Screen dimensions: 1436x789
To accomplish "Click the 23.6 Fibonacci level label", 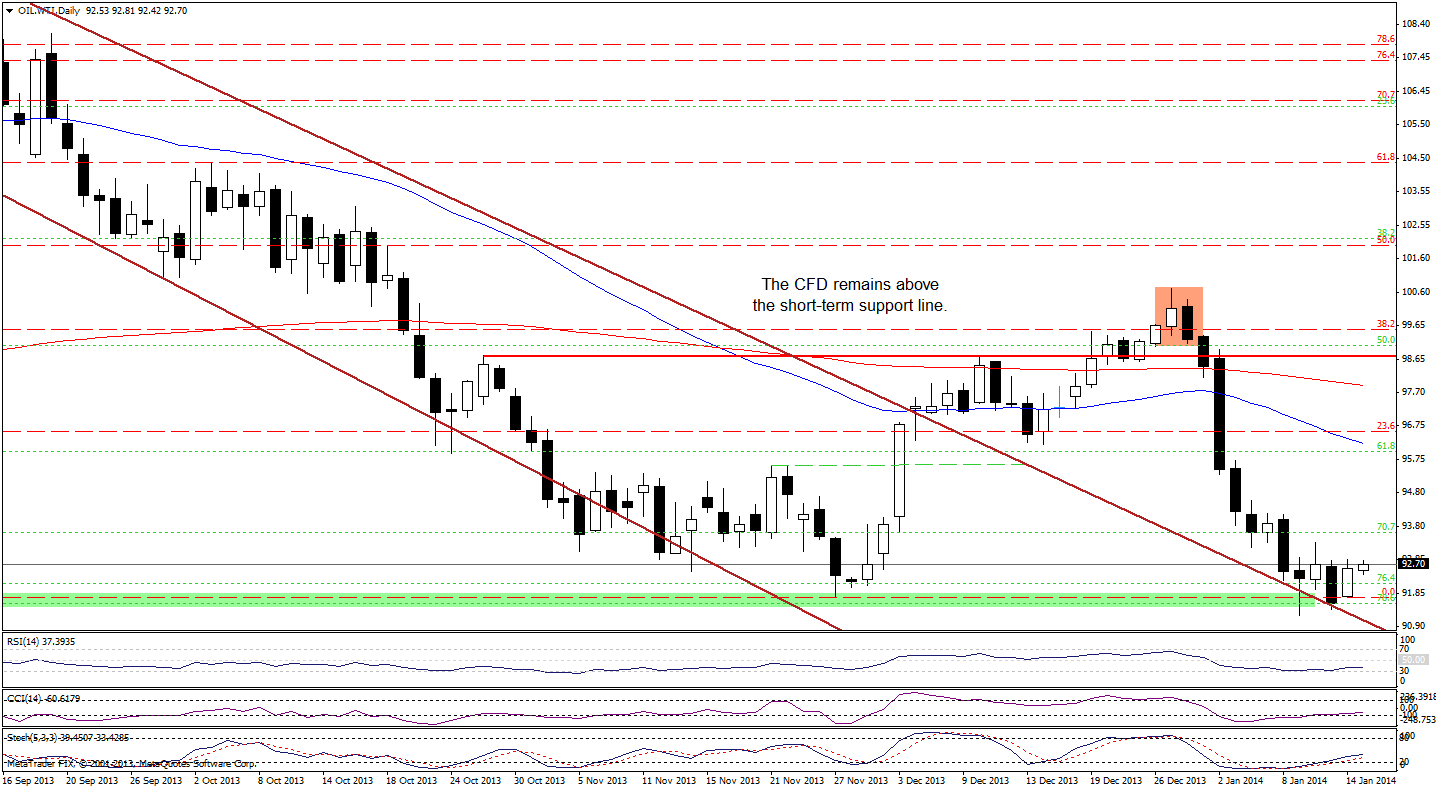I will [x=1386, y=425].
